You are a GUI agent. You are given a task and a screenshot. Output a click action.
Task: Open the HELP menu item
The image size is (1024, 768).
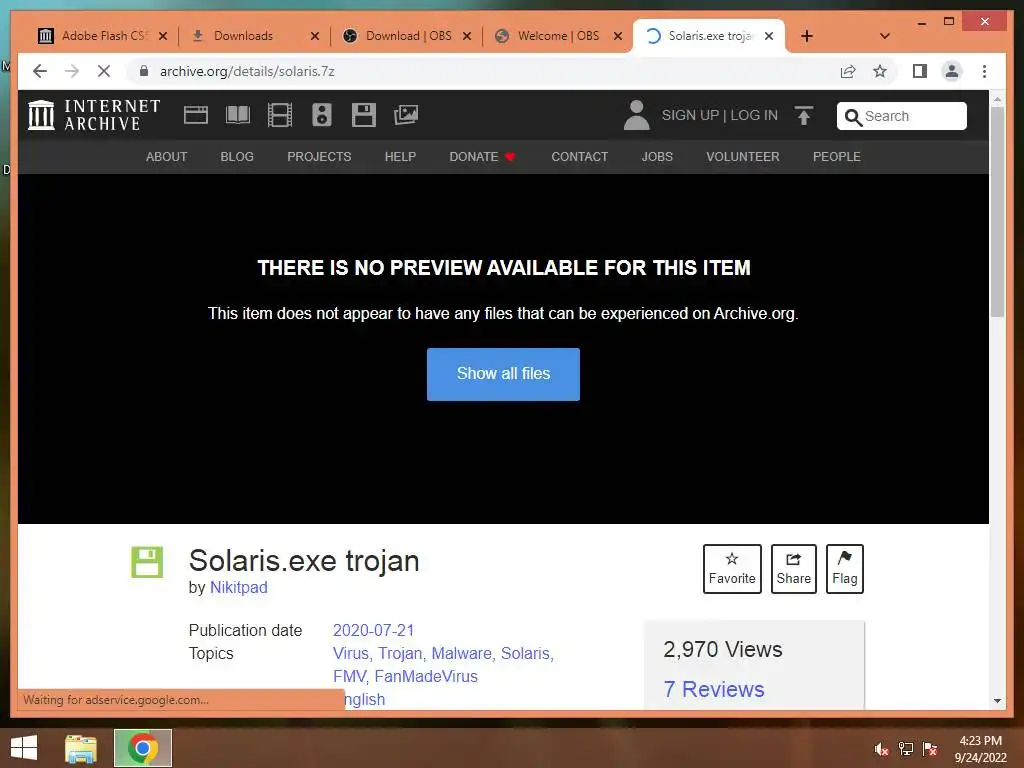(400, 157)
